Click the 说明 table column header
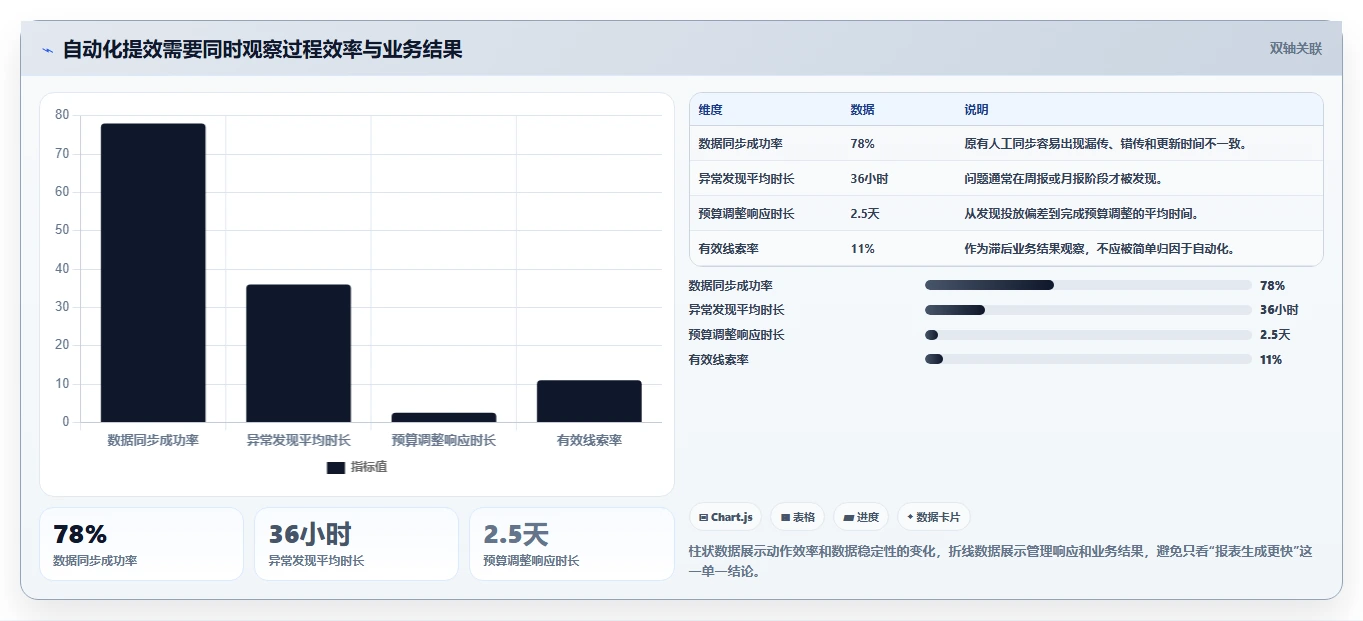 tap(976, 110)
